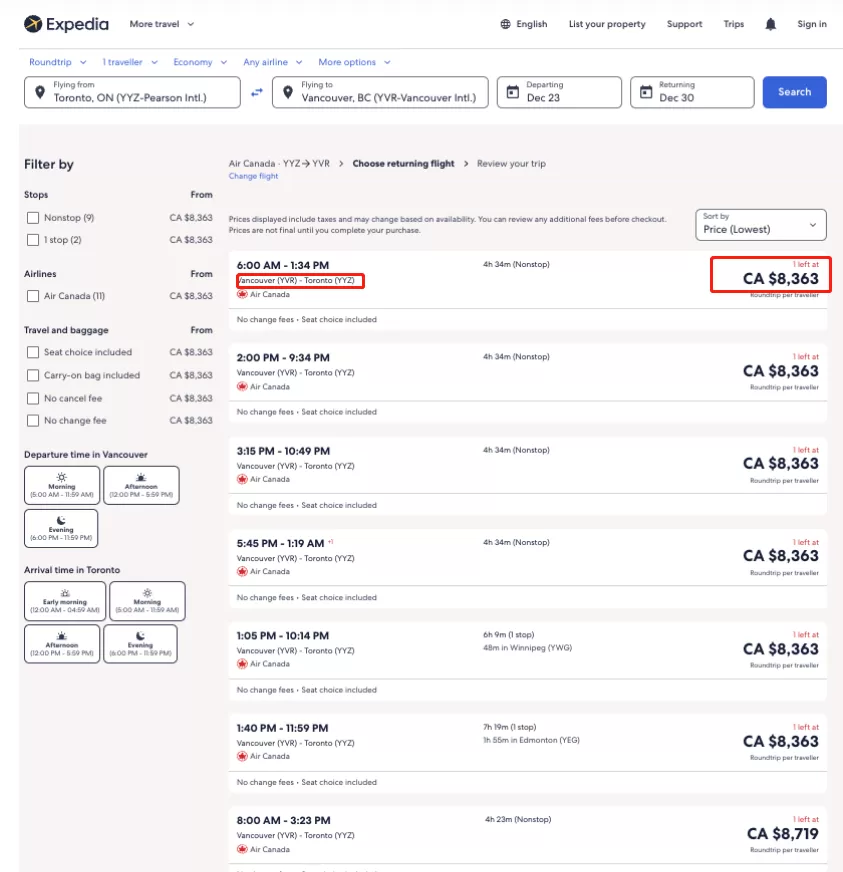Enable No change fee filter
843x872 pixels.
tap(33, 421)
